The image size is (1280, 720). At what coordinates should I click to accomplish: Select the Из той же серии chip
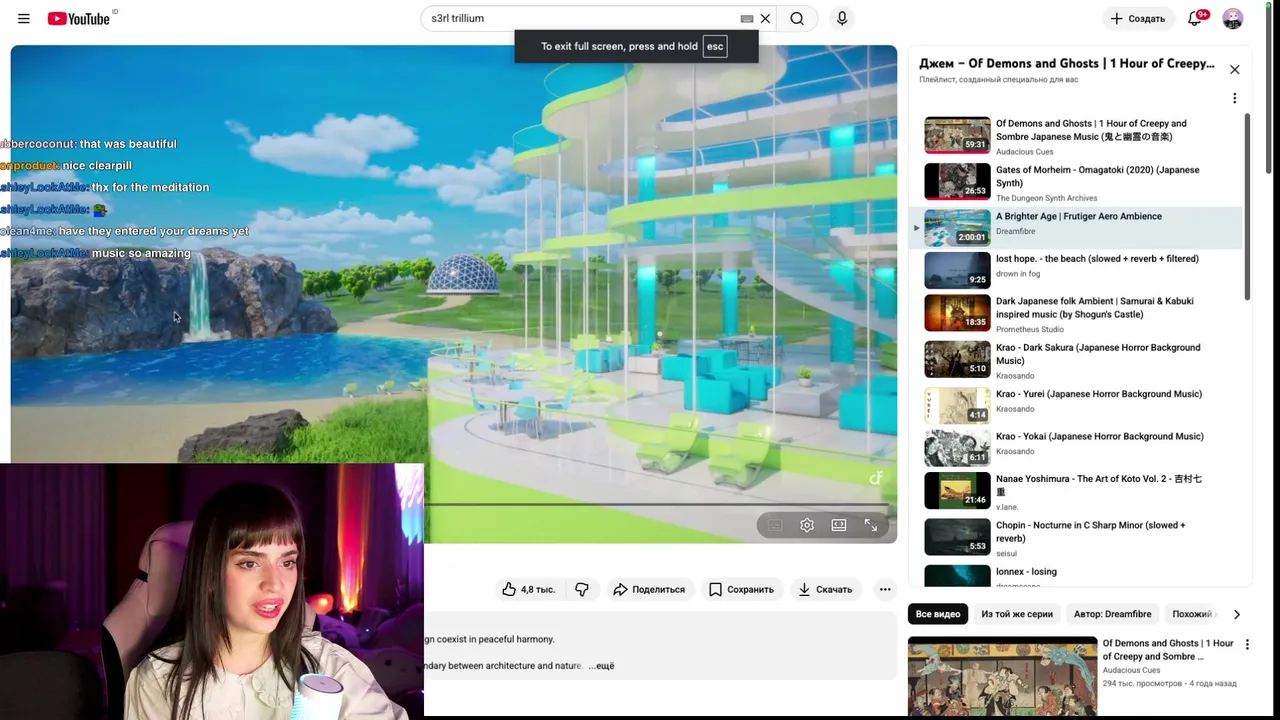pyautogui.click(x=1017, y=614)
